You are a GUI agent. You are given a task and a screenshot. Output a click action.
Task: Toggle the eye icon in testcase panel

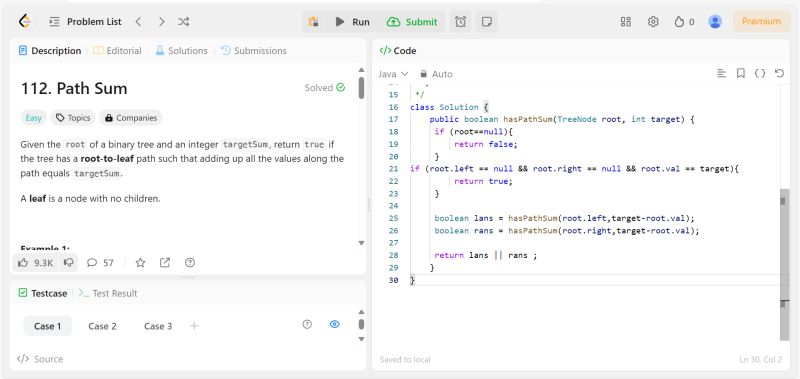click(x=335, y=324)
